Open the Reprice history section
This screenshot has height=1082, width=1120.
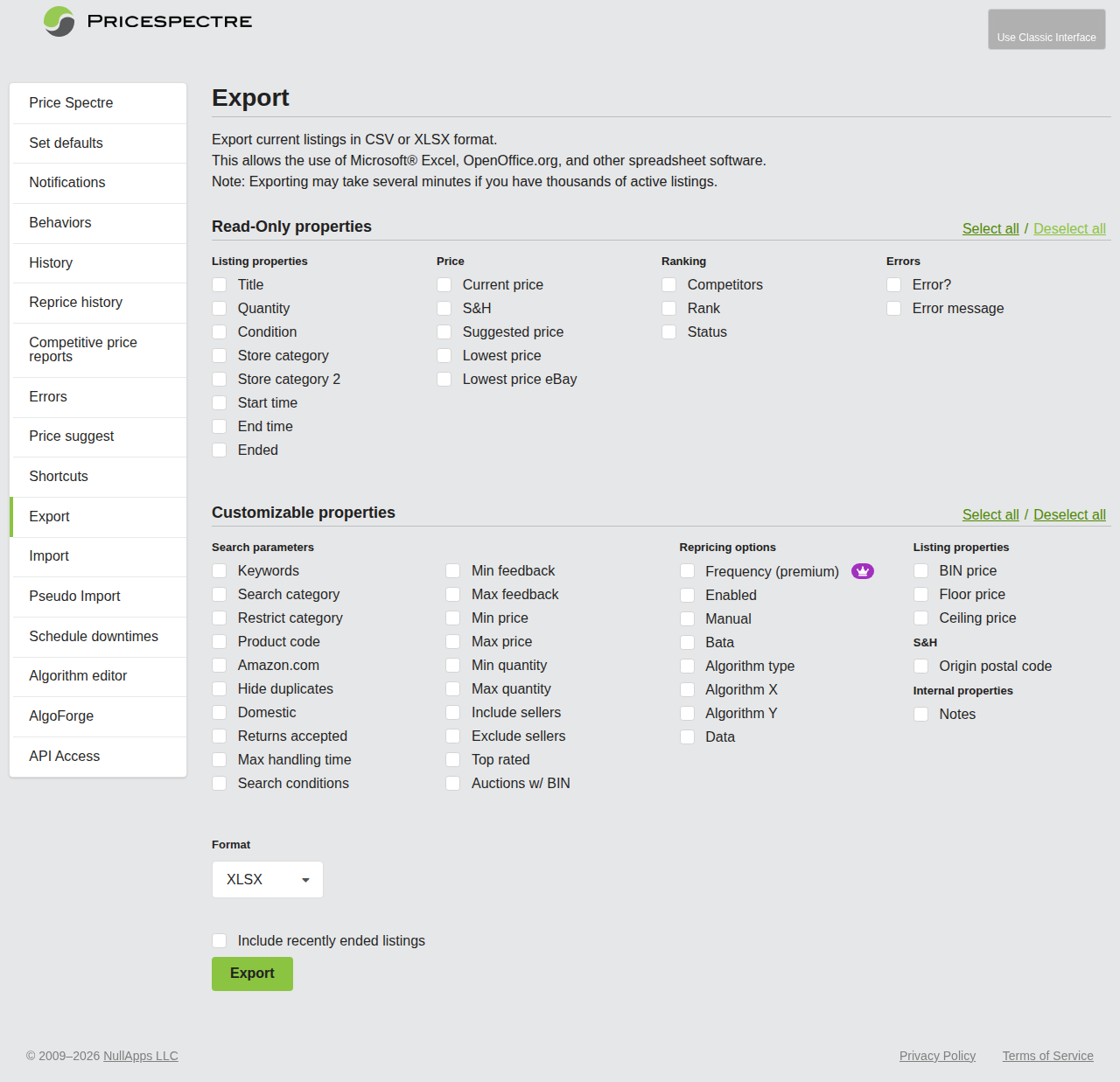75,302
